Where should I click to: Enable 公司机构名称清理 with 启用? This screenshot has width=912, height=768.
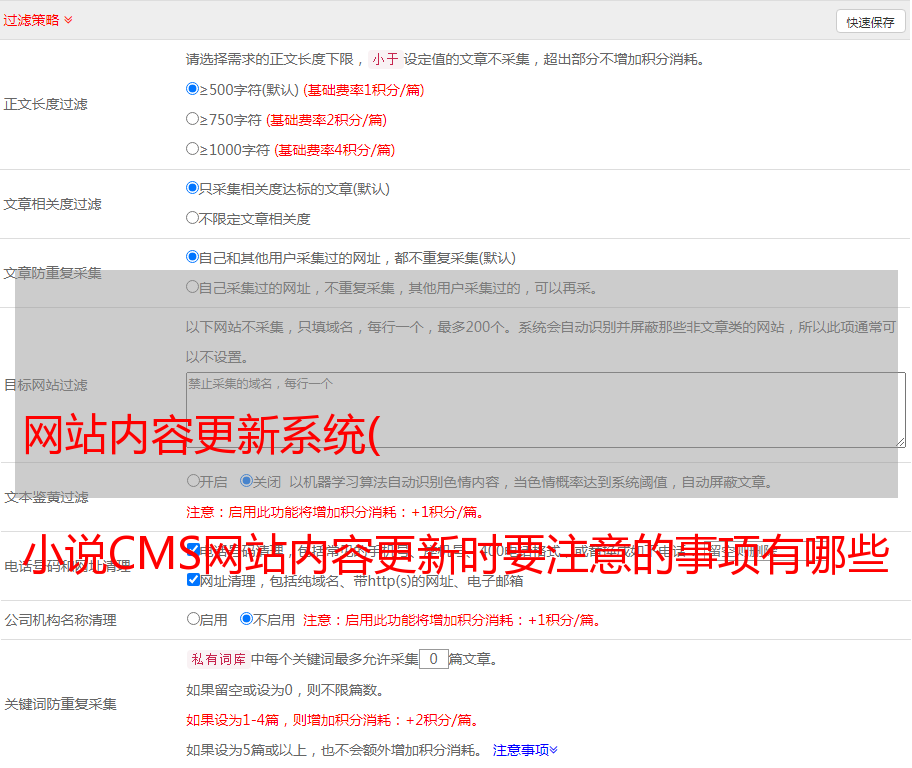[193, 618]
